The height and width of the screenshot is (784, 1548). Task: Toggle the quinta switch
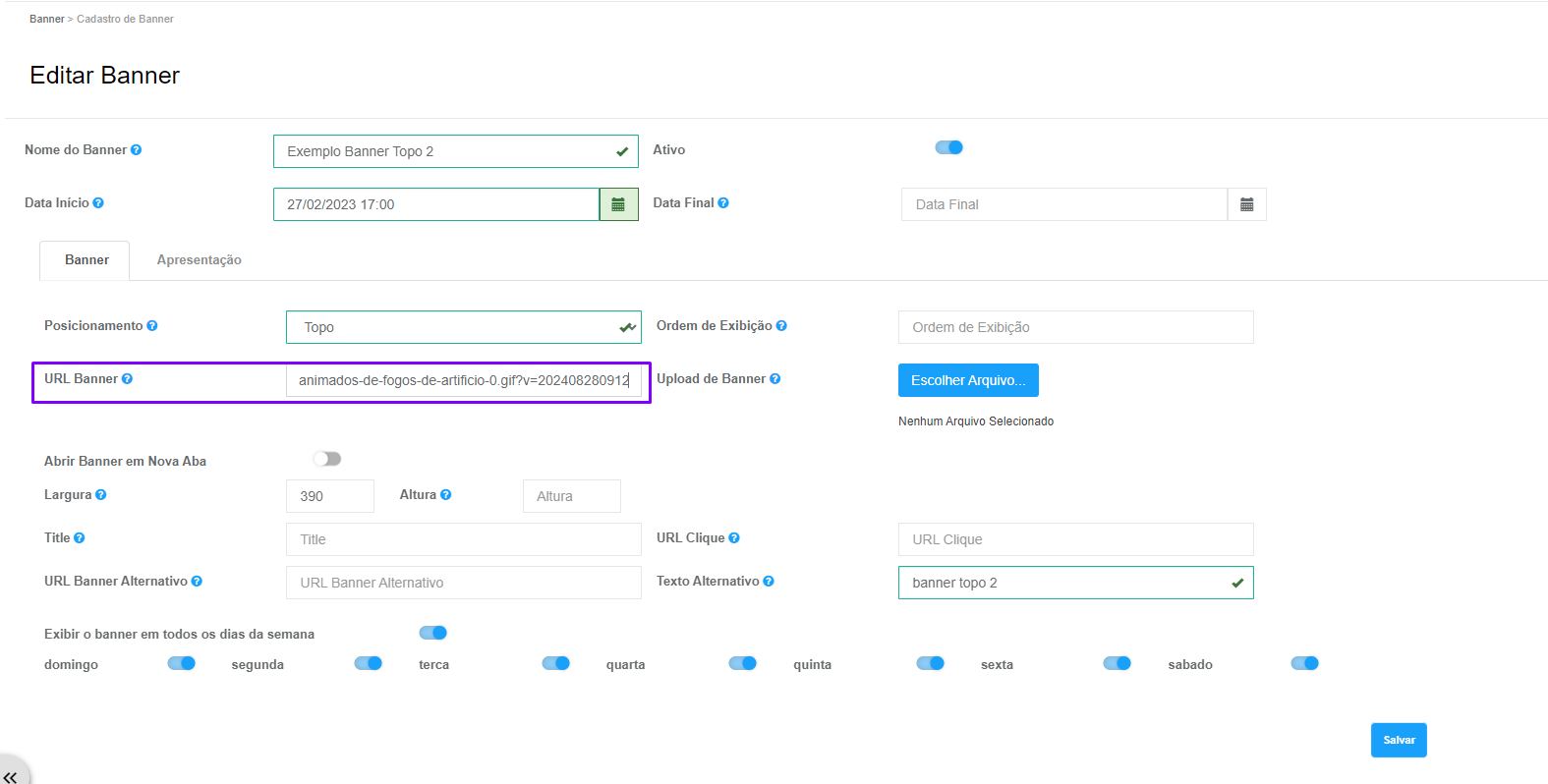click(931, 663)
